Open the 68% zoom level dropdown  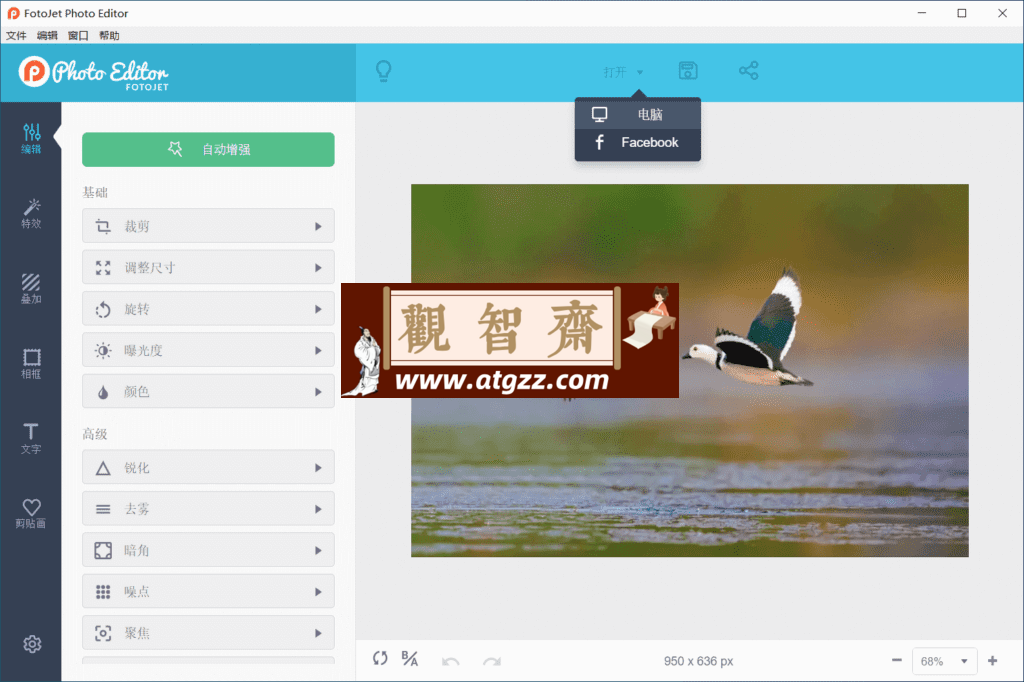point(944,661)
